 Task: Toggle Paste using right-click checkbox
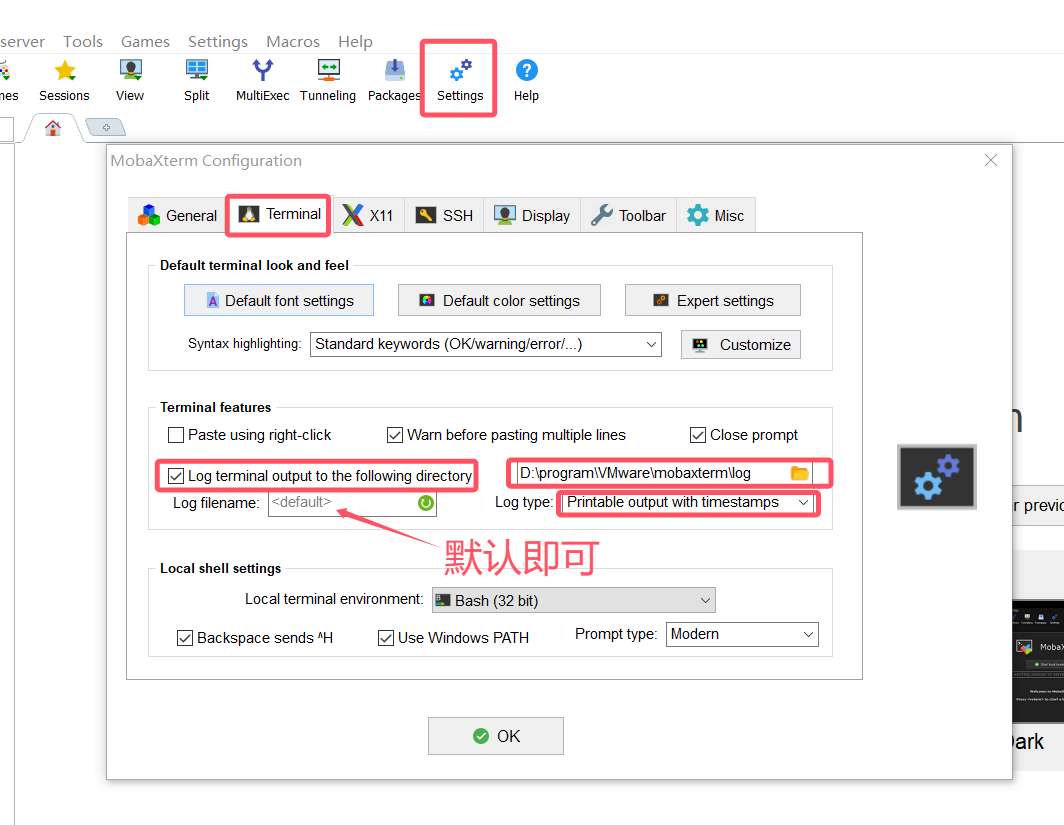(176, 435)
